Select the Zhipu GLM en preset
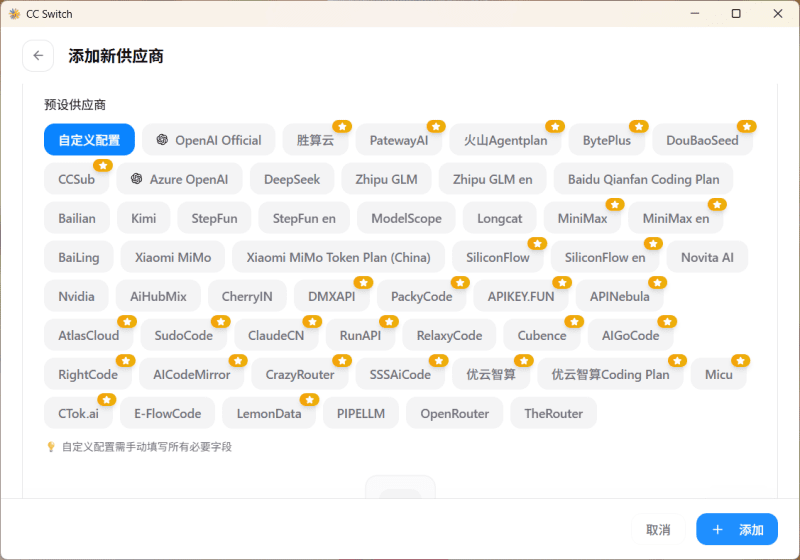This screenshot has height=560, width=800. tap(492, 179)
